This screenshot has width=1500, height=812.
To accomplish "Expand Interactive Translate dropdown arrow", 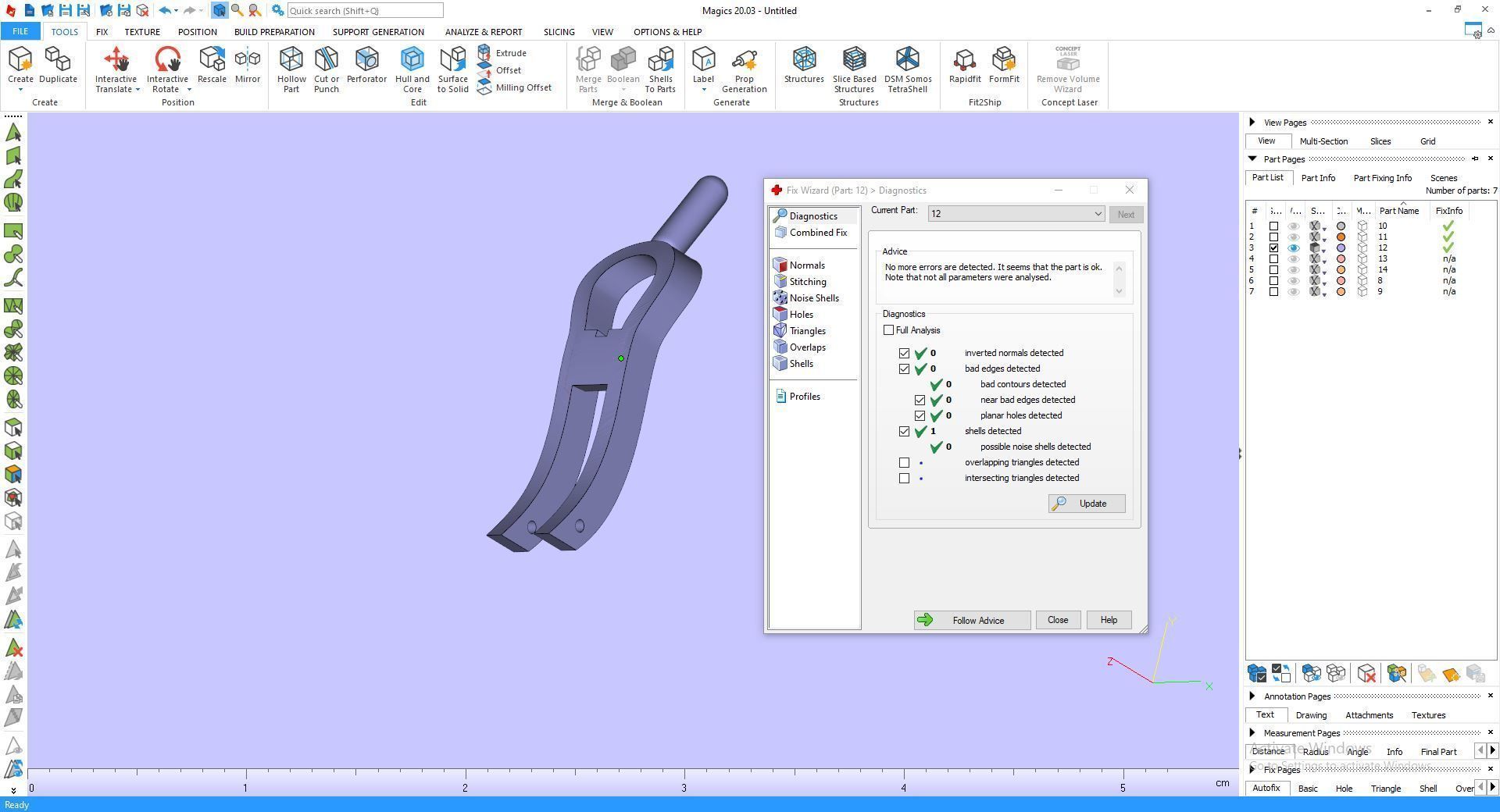I will tap(137, 90).
